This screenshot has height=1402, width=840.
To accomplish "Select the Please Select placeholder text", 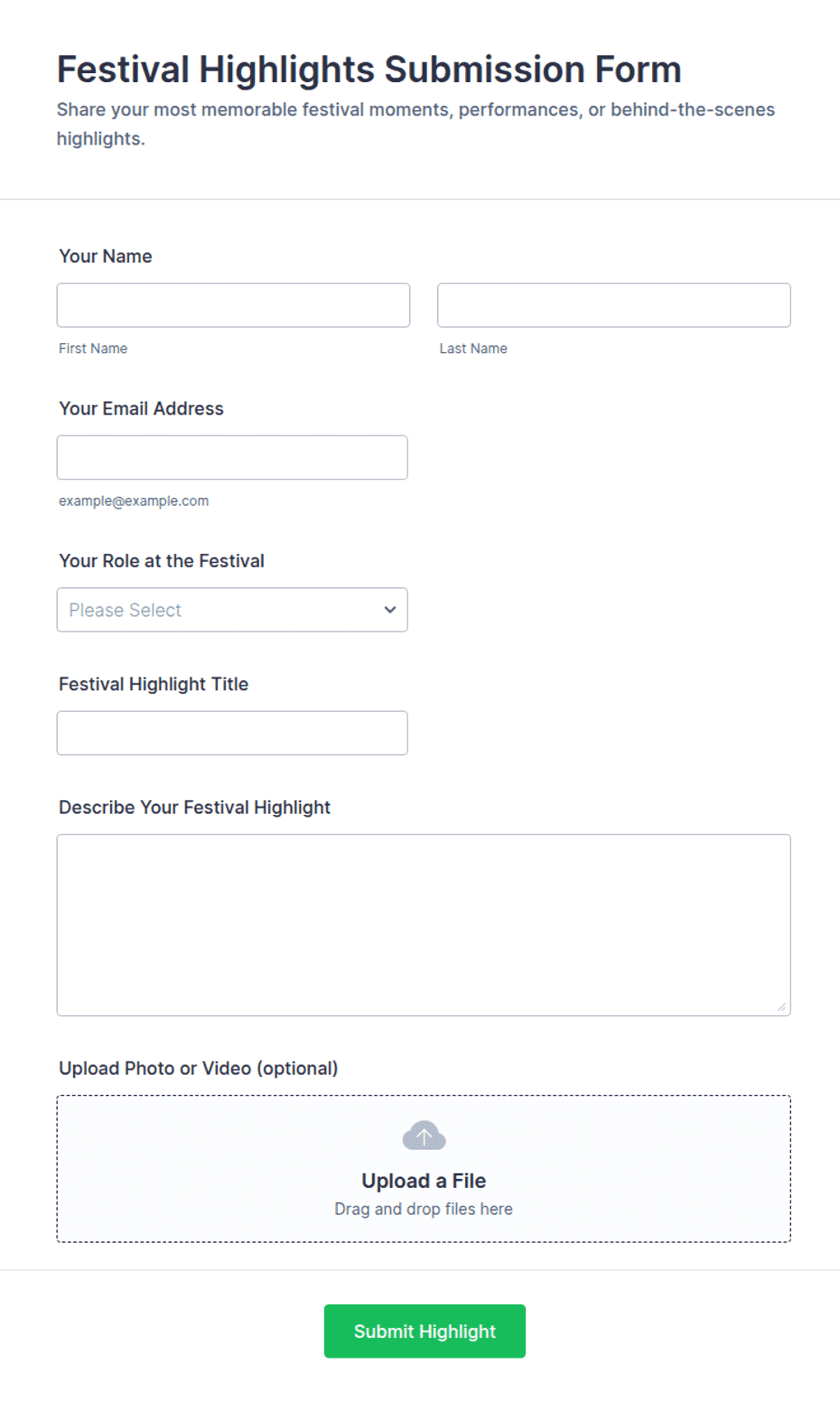I will (x=126, y=611).
